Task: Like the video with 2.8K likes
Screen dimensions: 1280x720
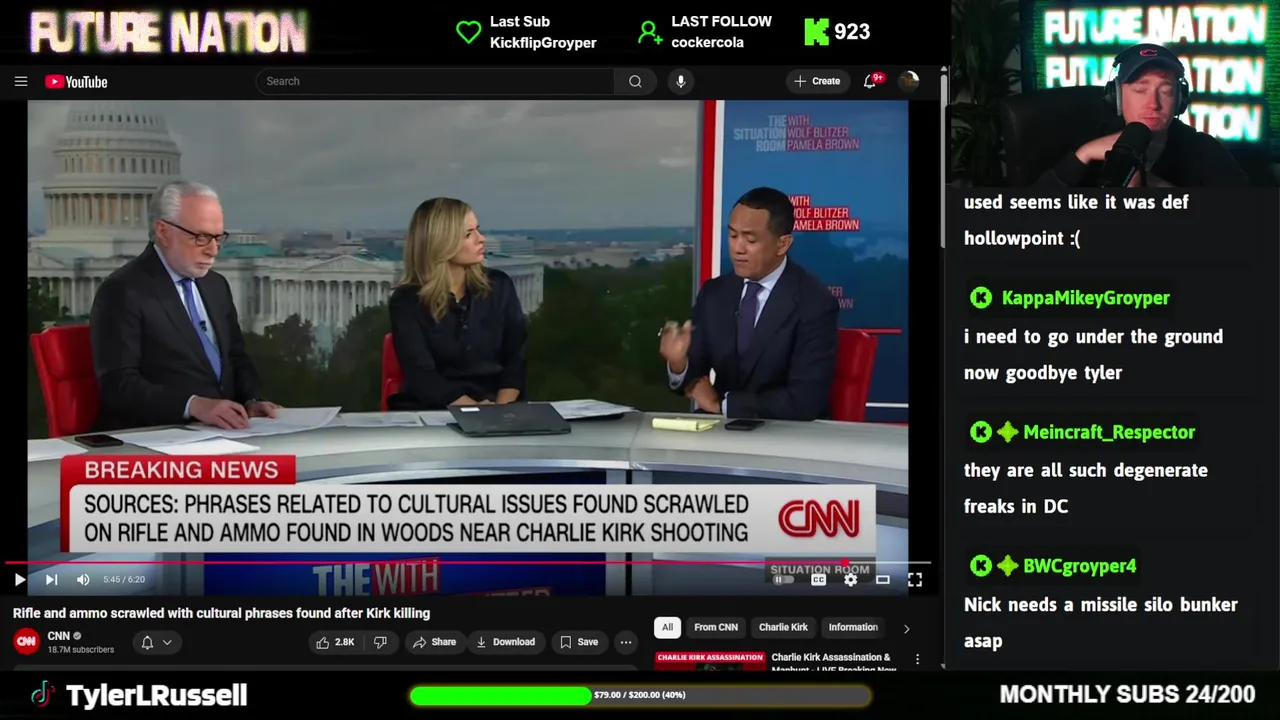Action: click(335, 642)
